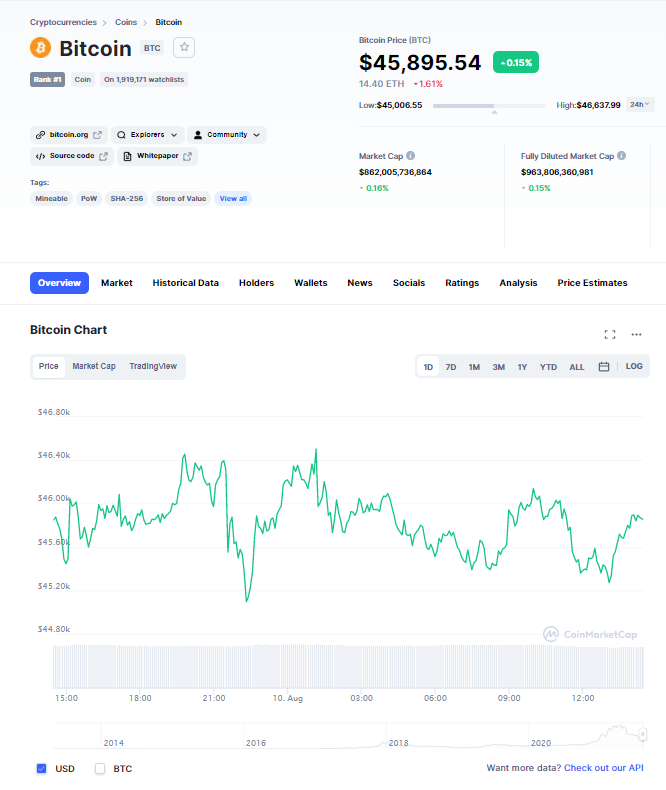
Task: Switch to the News tab
Action: (360, 283)
